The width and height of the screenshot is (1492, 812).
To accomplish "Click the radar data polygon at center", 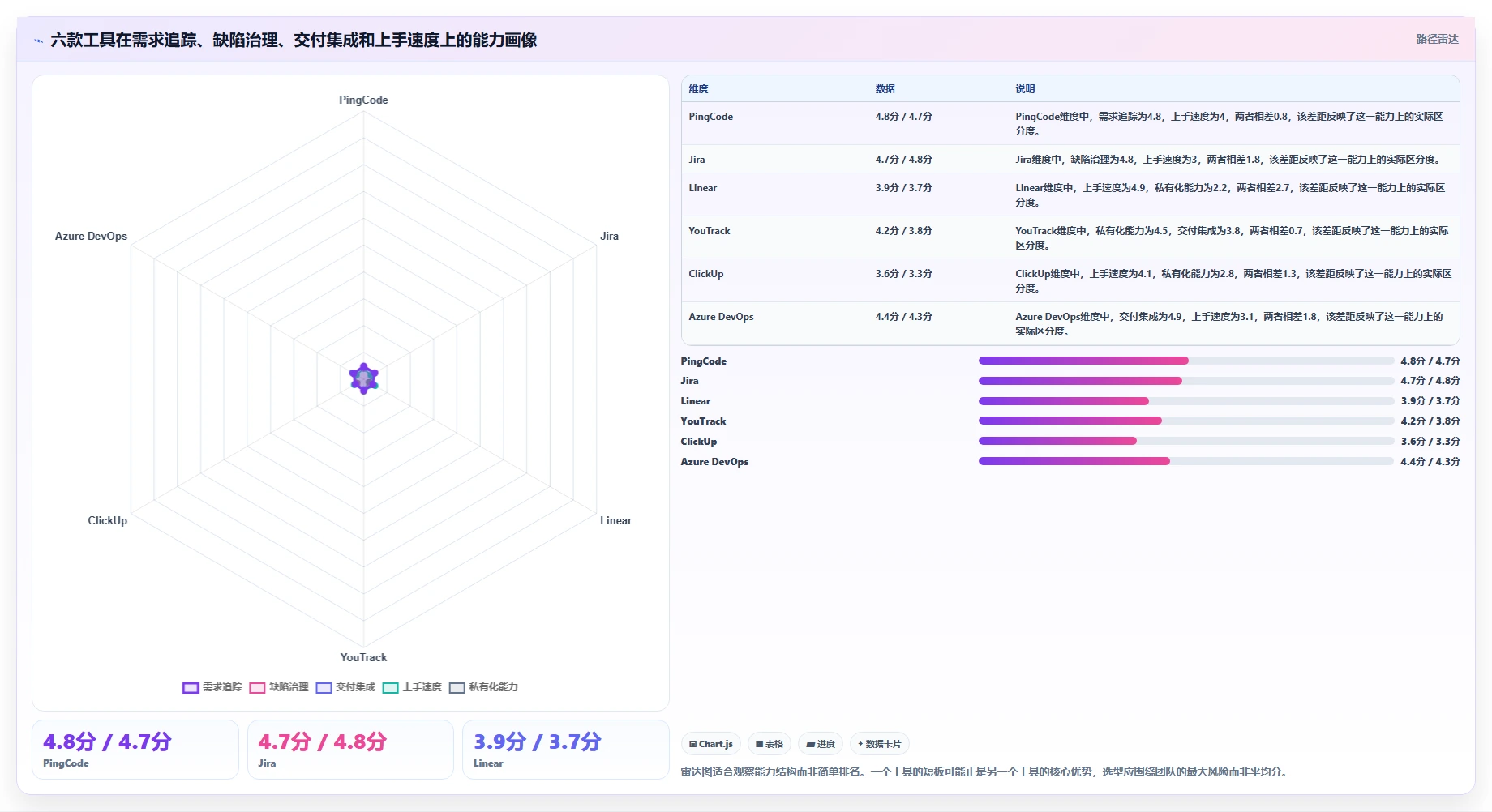I will click(364, 378).
